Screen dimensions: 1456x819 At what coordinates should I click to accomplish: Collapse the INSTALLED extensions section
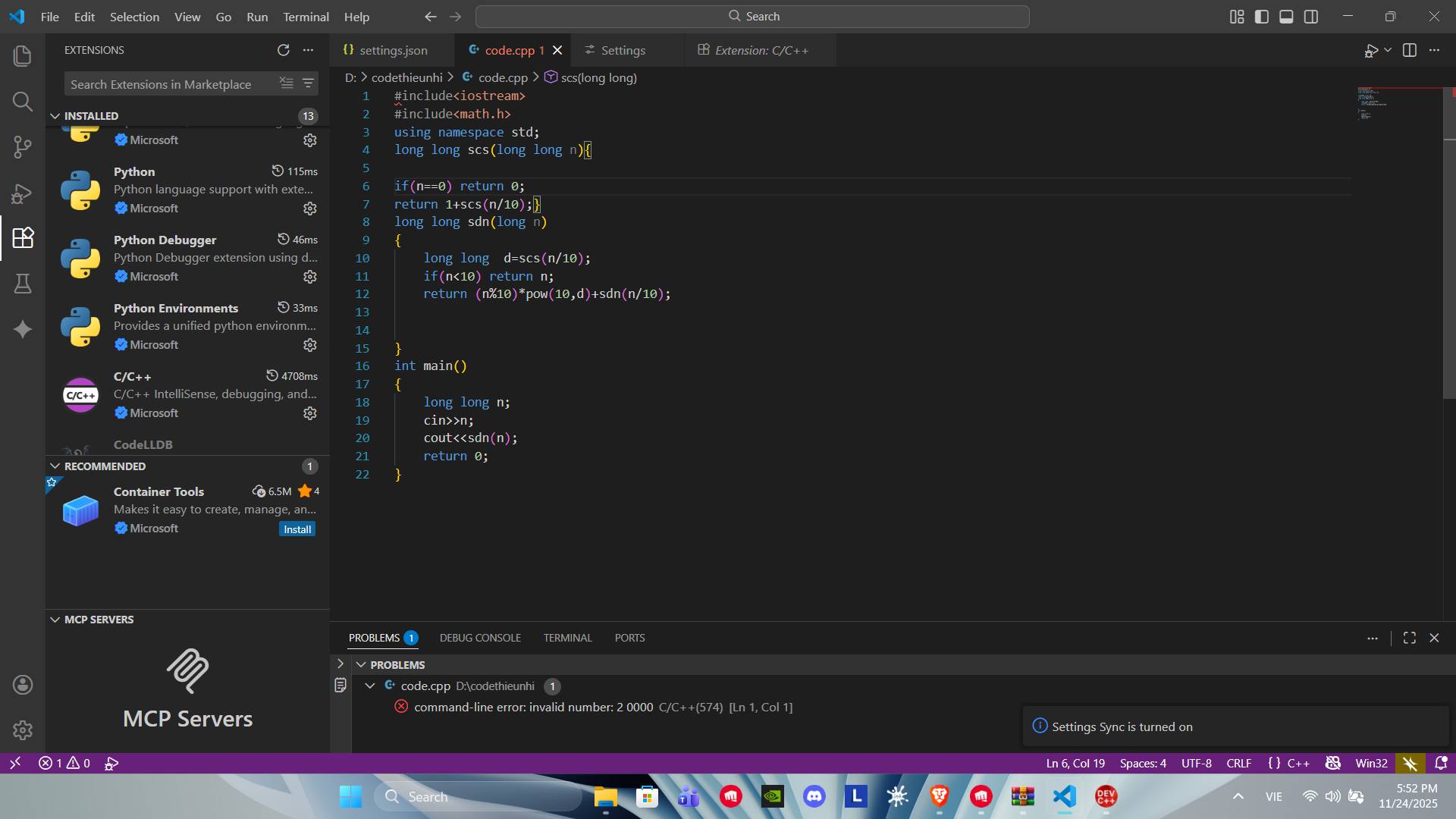tap(55, 116)
